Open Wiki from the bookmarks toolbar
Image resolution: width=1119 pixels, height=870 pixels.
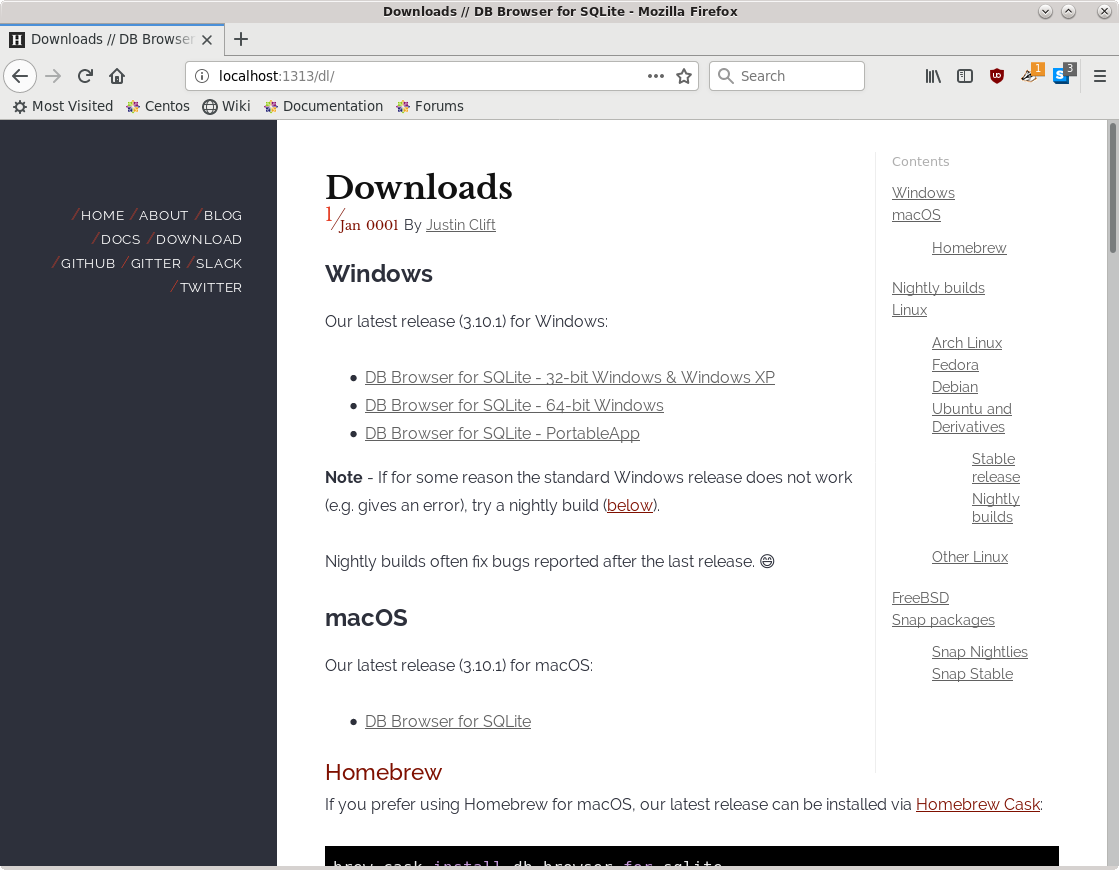click(235, 106)
